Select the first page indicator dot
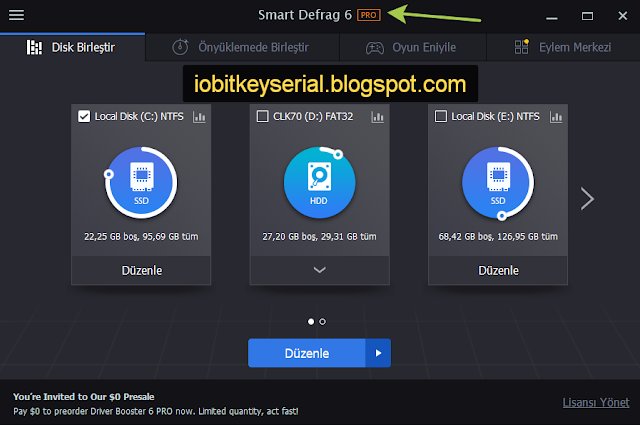 click(311, 322)
